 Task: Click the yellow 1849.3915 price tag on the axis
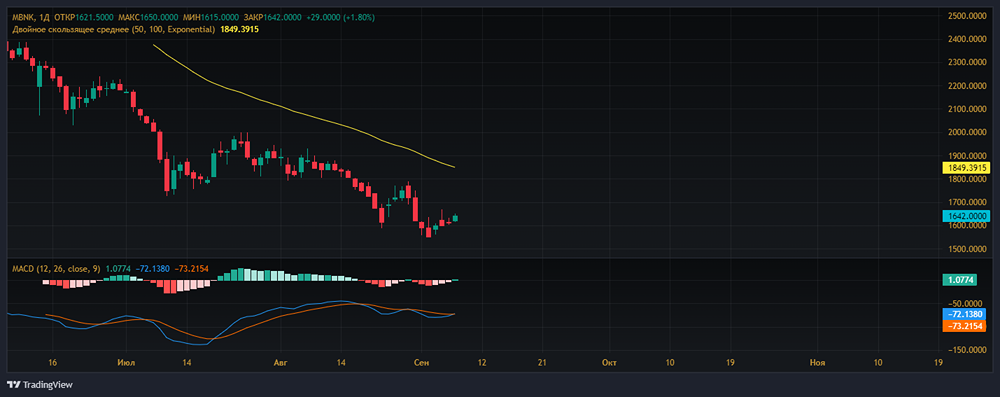(966, 168)
